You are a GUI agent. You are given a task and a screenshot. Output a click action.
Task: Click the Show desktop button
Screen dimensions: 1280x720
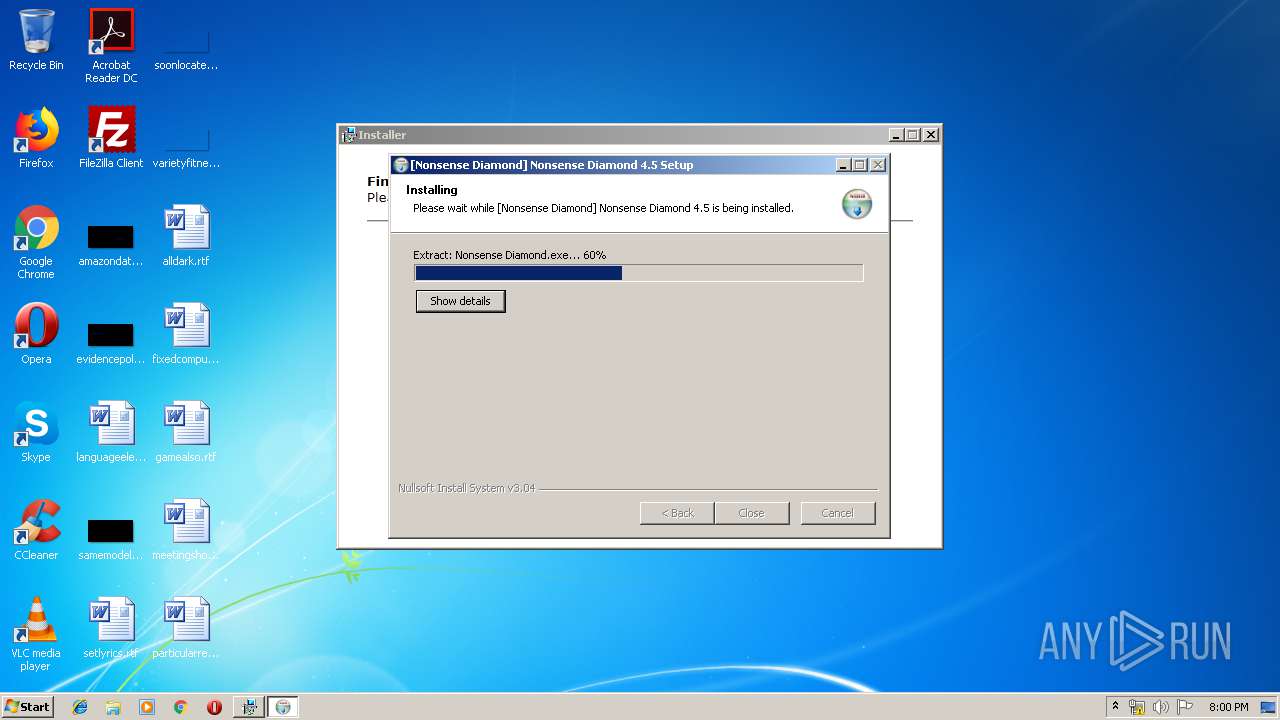(x=1269, y=707)
